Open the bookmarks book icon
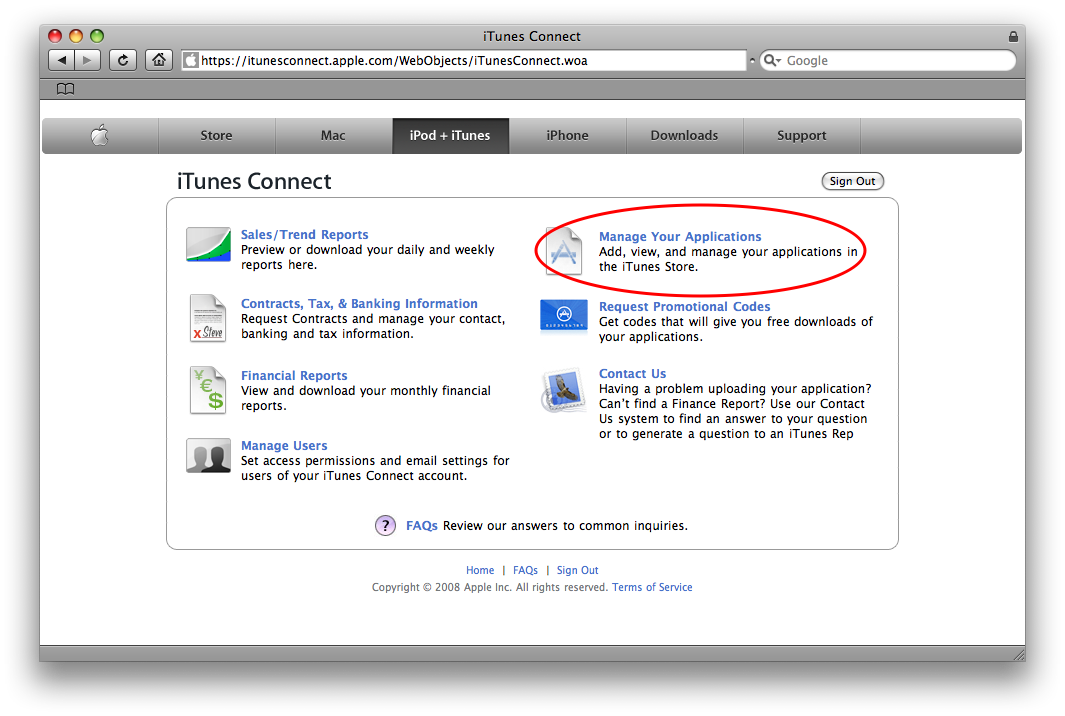Screen dimensions: 1065x716 click(x=65, y=89)
